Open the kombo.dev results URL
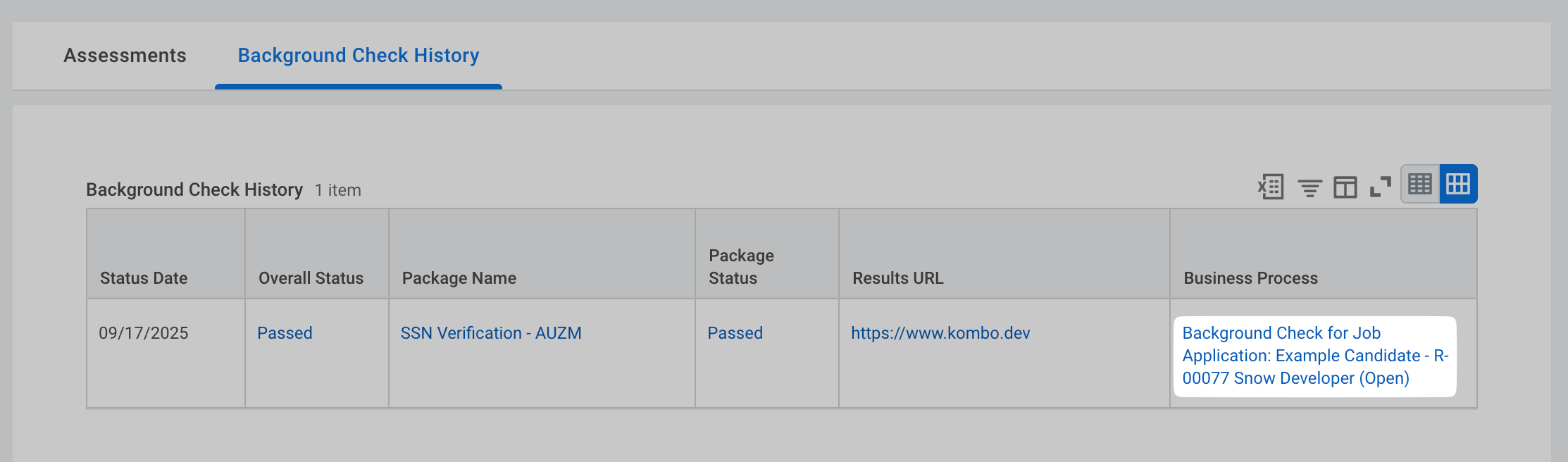Screen dimensions: 1568x462 940,333
